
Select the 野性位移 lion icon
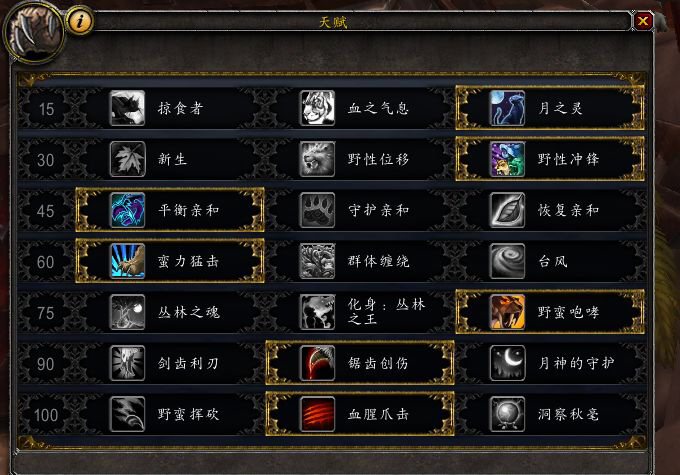[317, 159]
